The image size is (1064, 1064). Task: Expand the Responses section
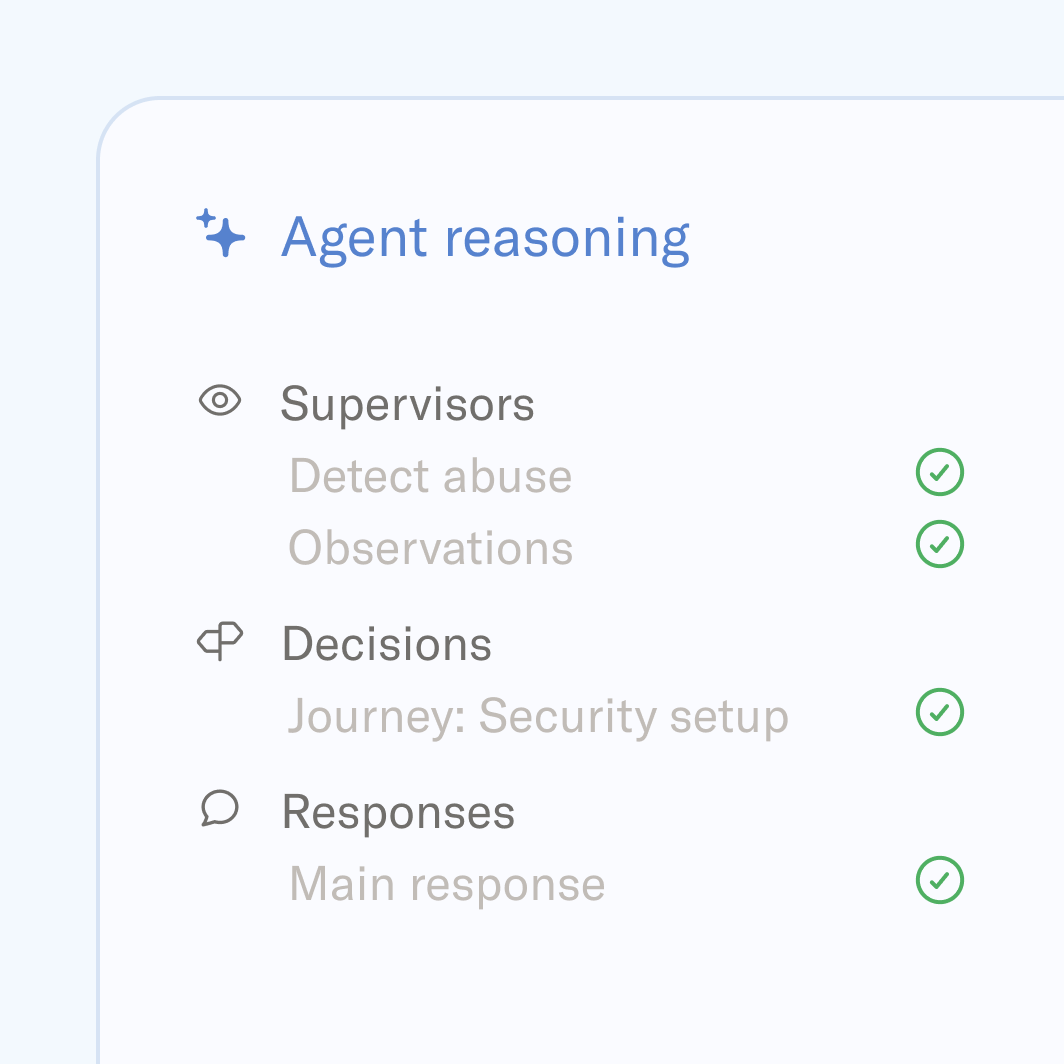[398, 811]
